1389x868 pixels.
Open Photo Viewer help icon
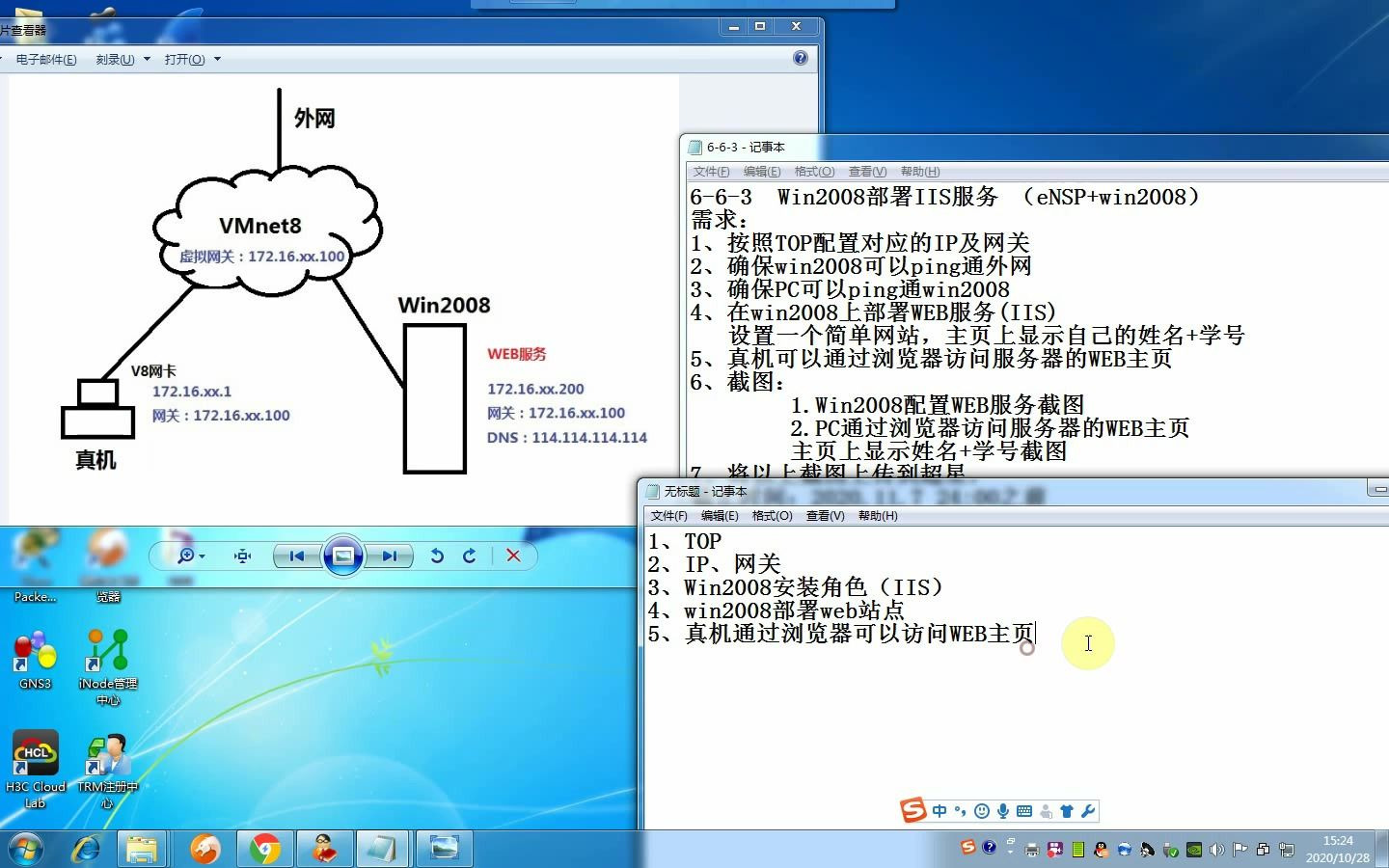(801, 59)
